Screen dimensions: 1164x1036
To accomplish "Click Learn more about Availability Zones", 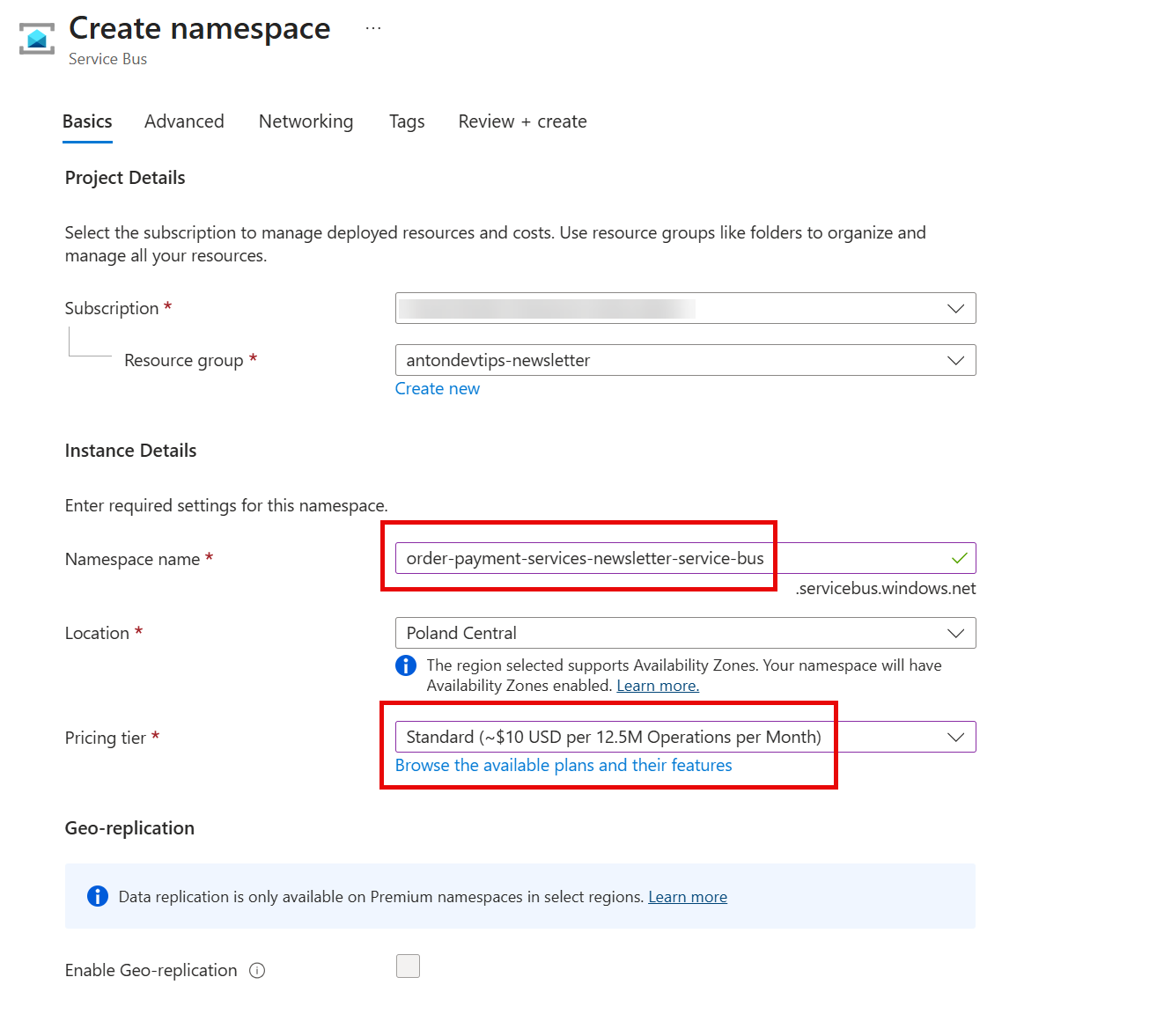I will [657, 685].
